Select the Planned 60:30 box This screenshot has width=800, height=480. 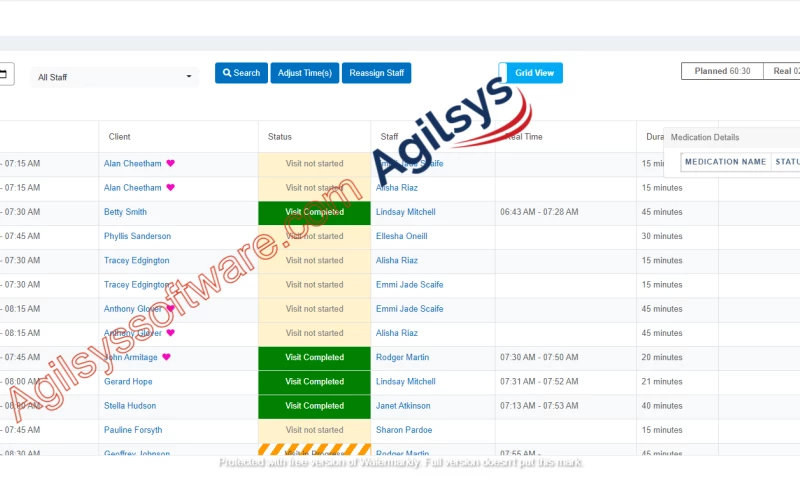pos(722,71)
